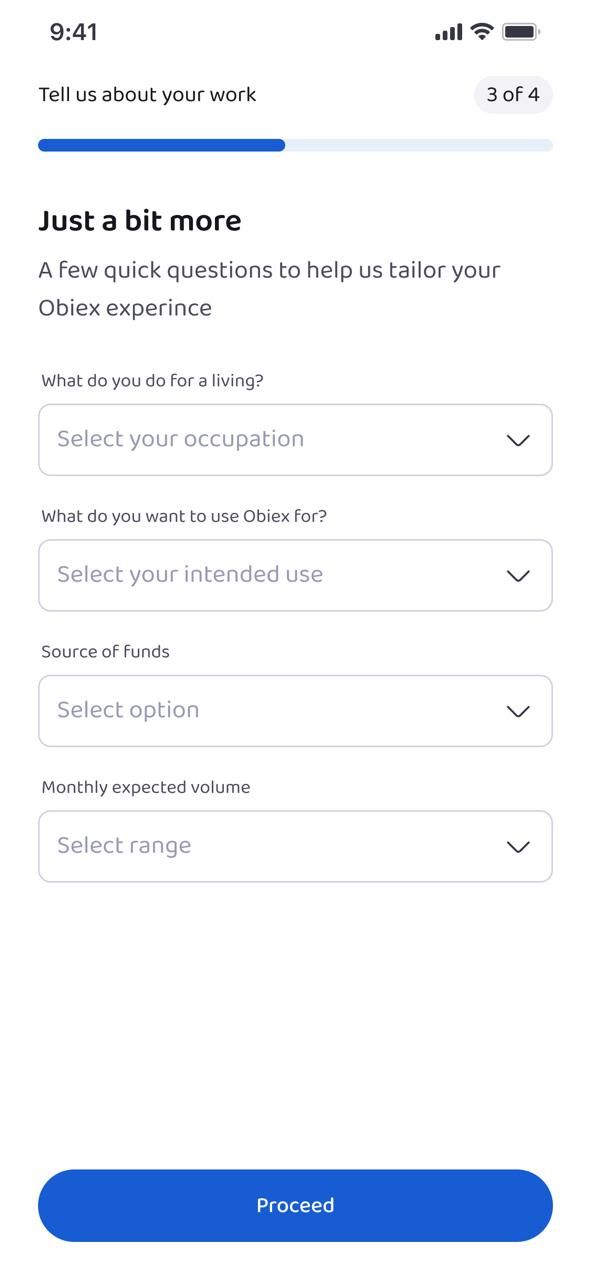Click the 'Just a bit more' heading

point(139,220)
